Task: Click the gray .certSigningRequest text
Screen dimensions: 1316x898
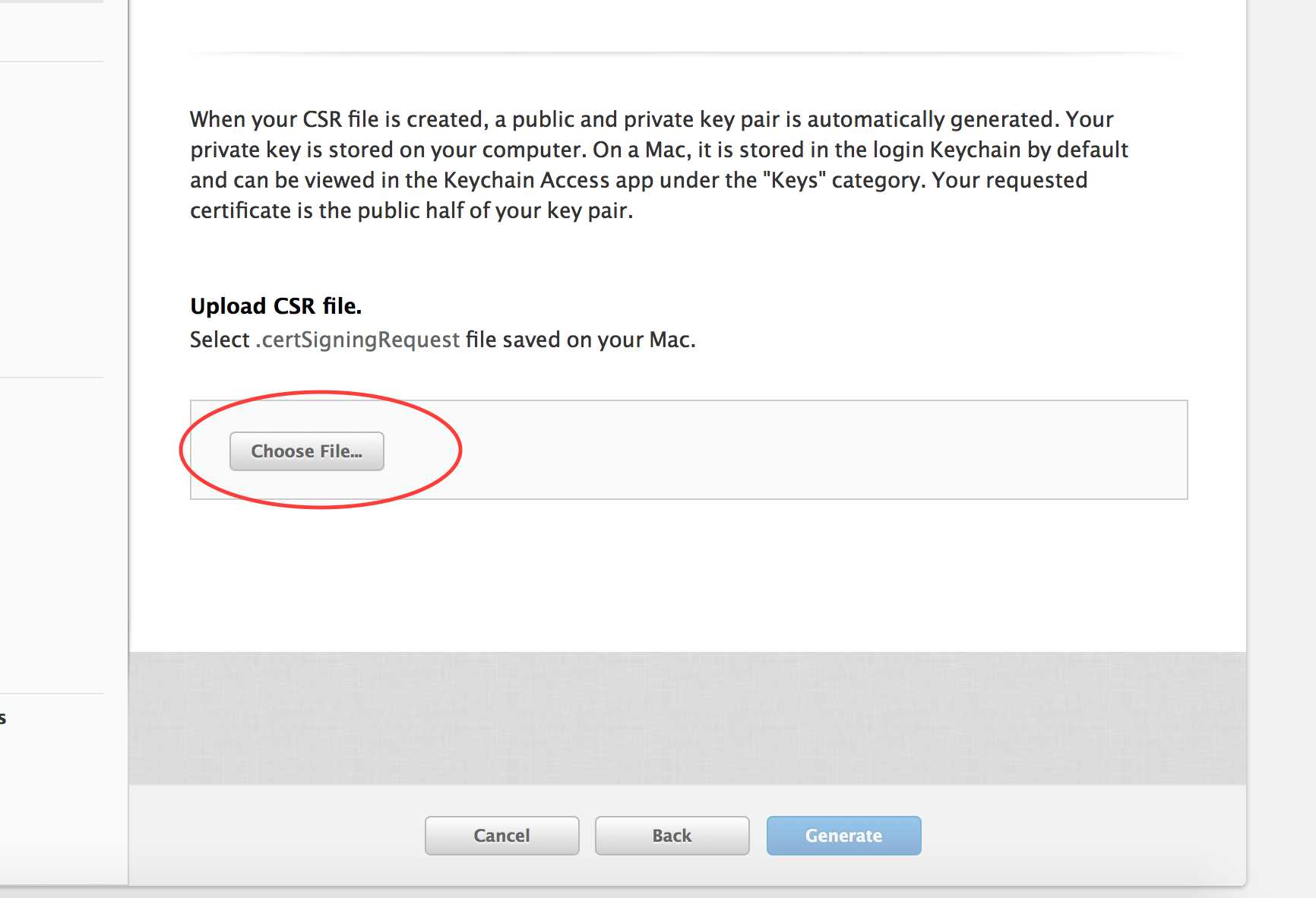Action: tap(358, 340)
